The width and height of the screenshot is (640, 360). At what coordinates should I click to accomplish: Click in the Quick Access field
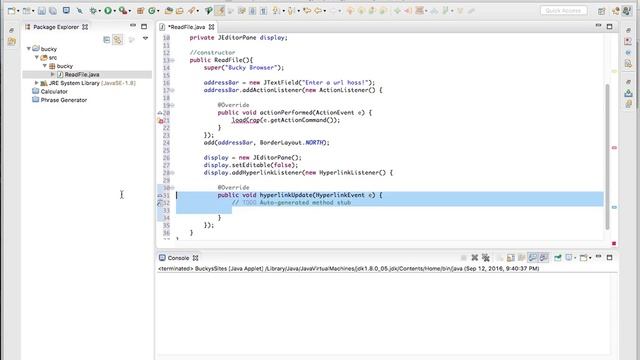pyautogui.click(x=564, y=11)
